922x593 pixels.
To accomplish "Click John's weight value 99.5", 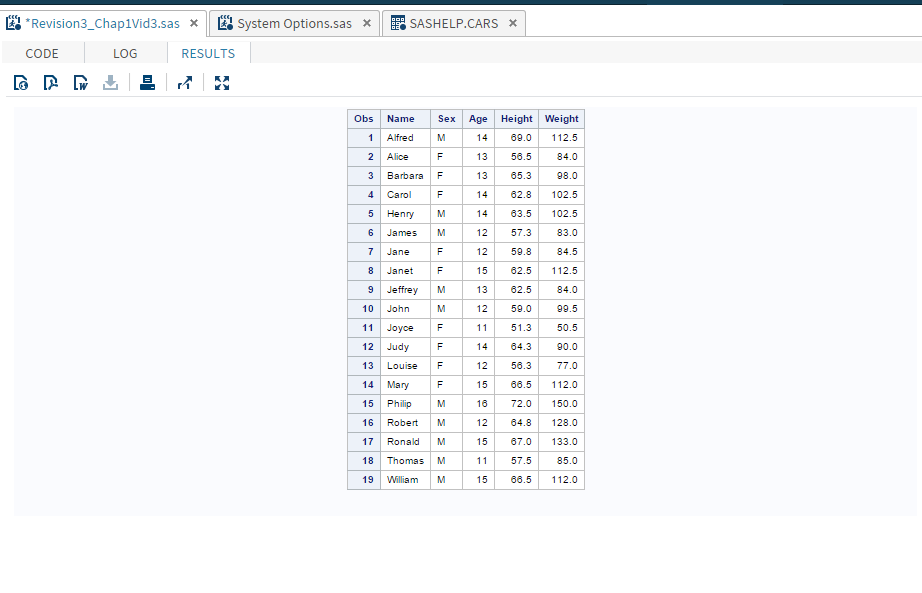I will tap(562, 309).
